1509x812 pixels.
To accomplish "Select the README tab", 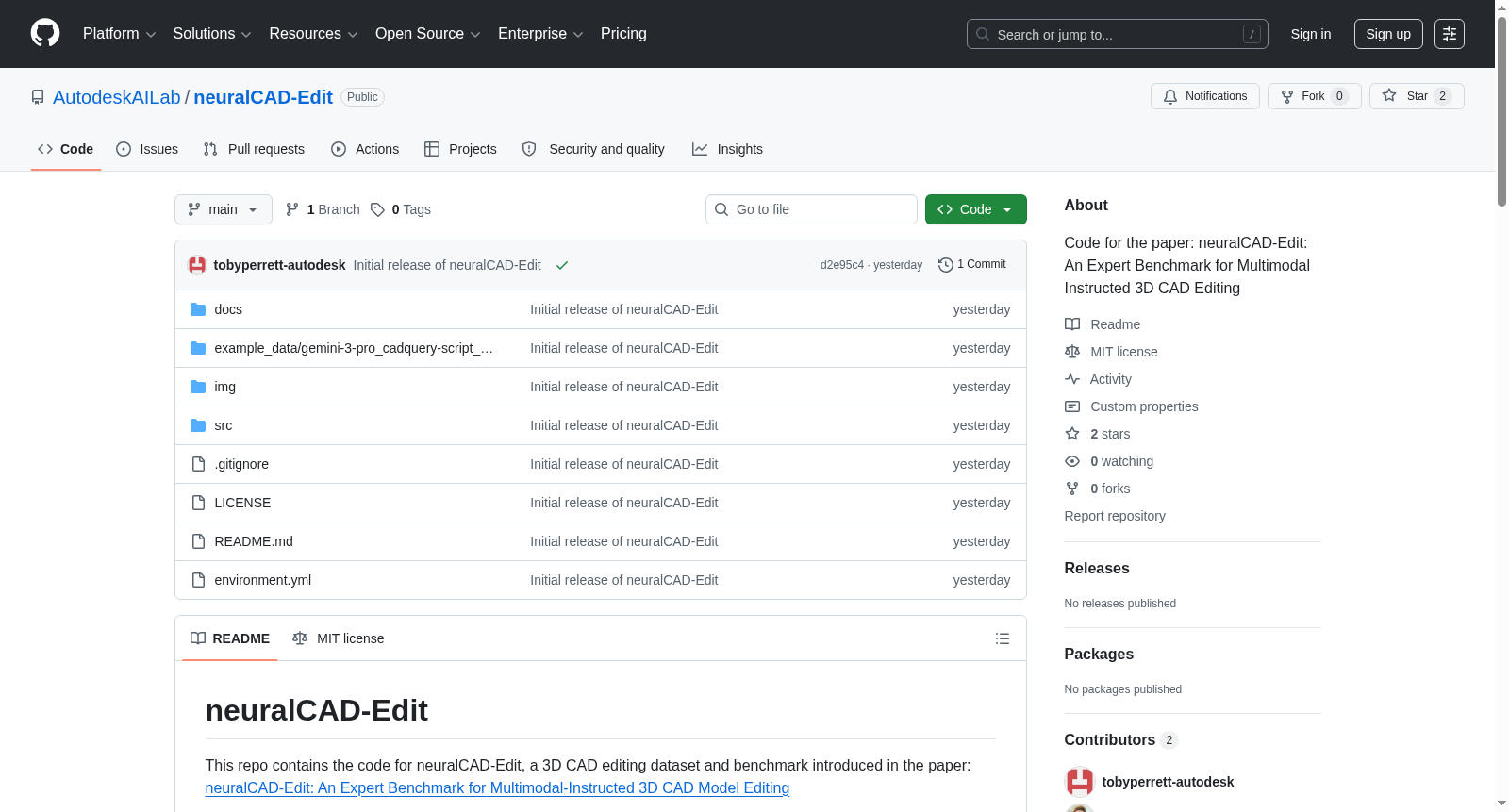I will [230, 638].
